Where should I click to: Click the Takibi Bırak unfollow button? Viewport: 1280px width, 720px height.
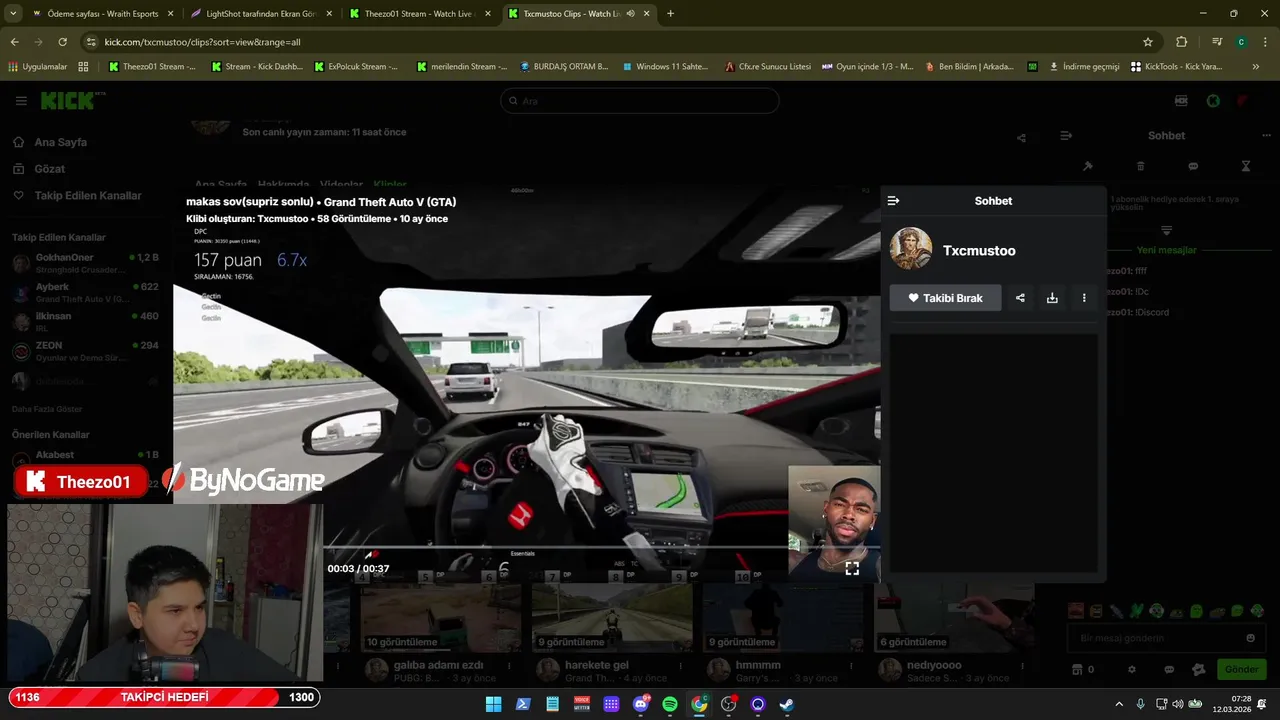coord(945,298)
